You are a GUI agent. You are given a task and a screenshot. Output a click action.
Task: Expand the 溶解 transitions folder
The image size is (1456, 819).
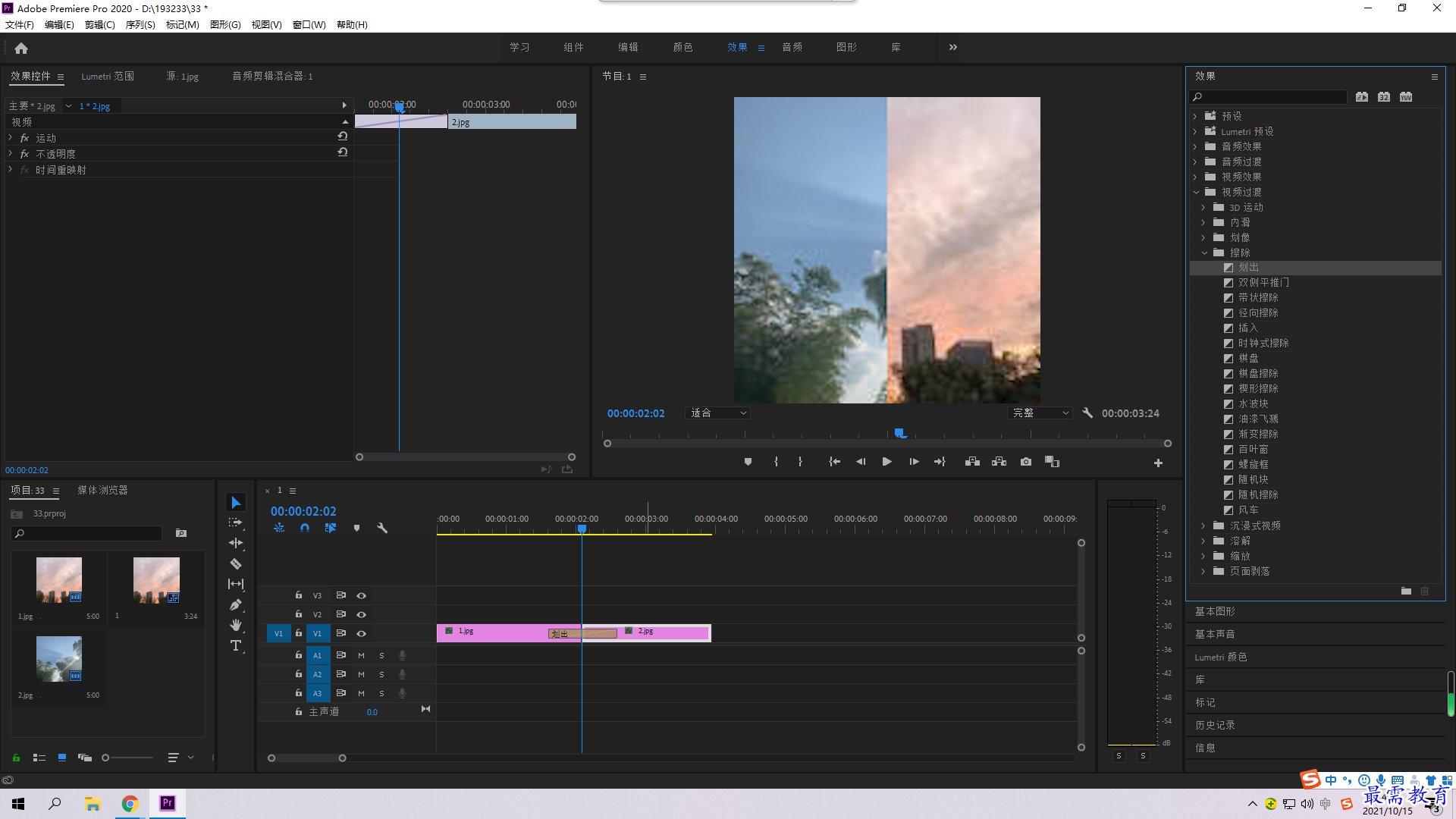coord(1203,541)
